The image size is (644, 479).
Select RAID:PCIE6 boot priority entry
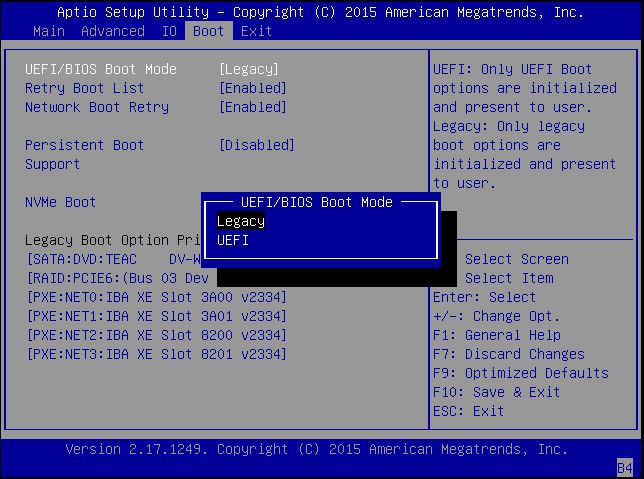point(117,278)
